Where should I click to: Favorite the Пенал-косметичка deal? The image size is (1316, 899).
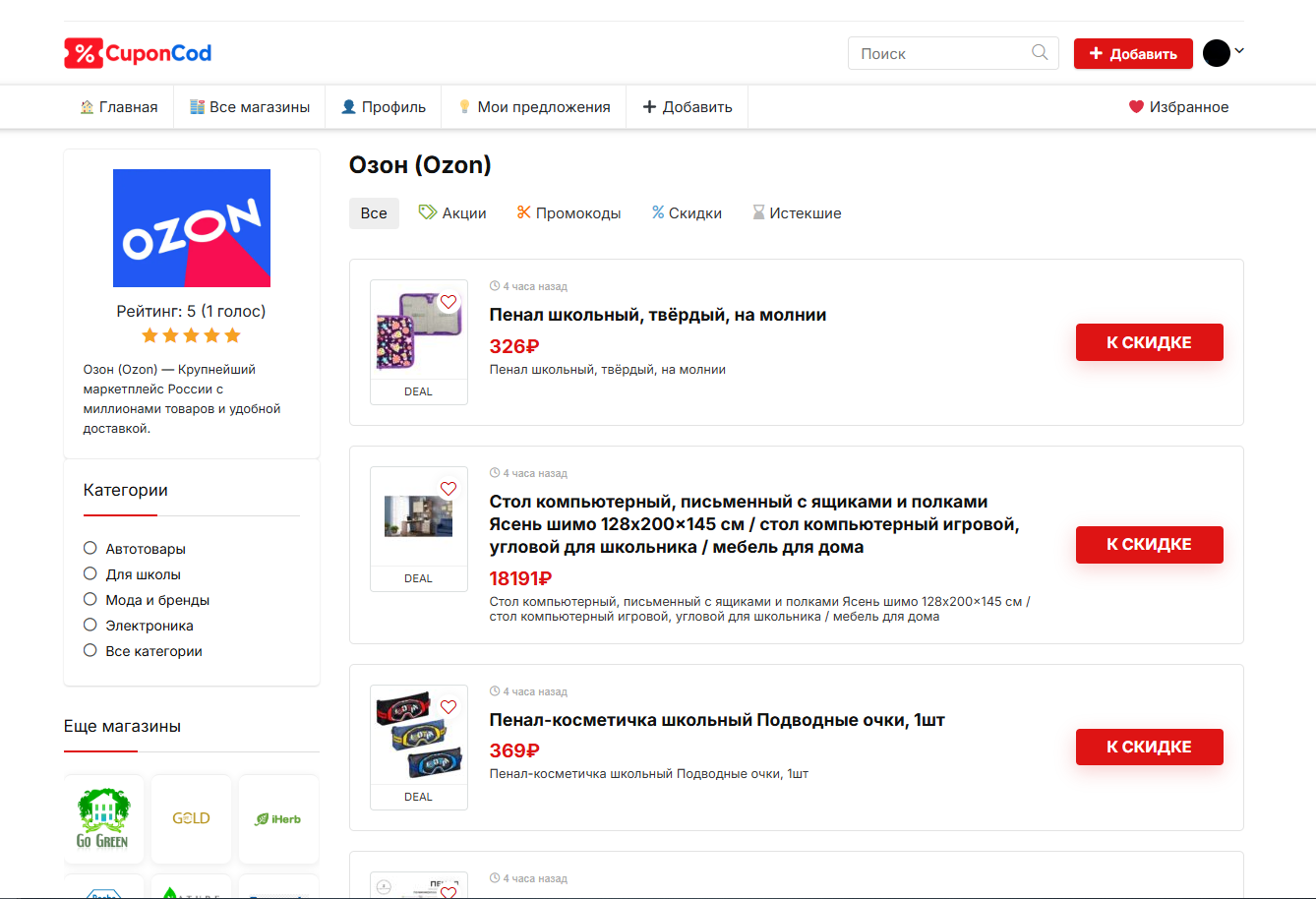click(x=449, y=707)
